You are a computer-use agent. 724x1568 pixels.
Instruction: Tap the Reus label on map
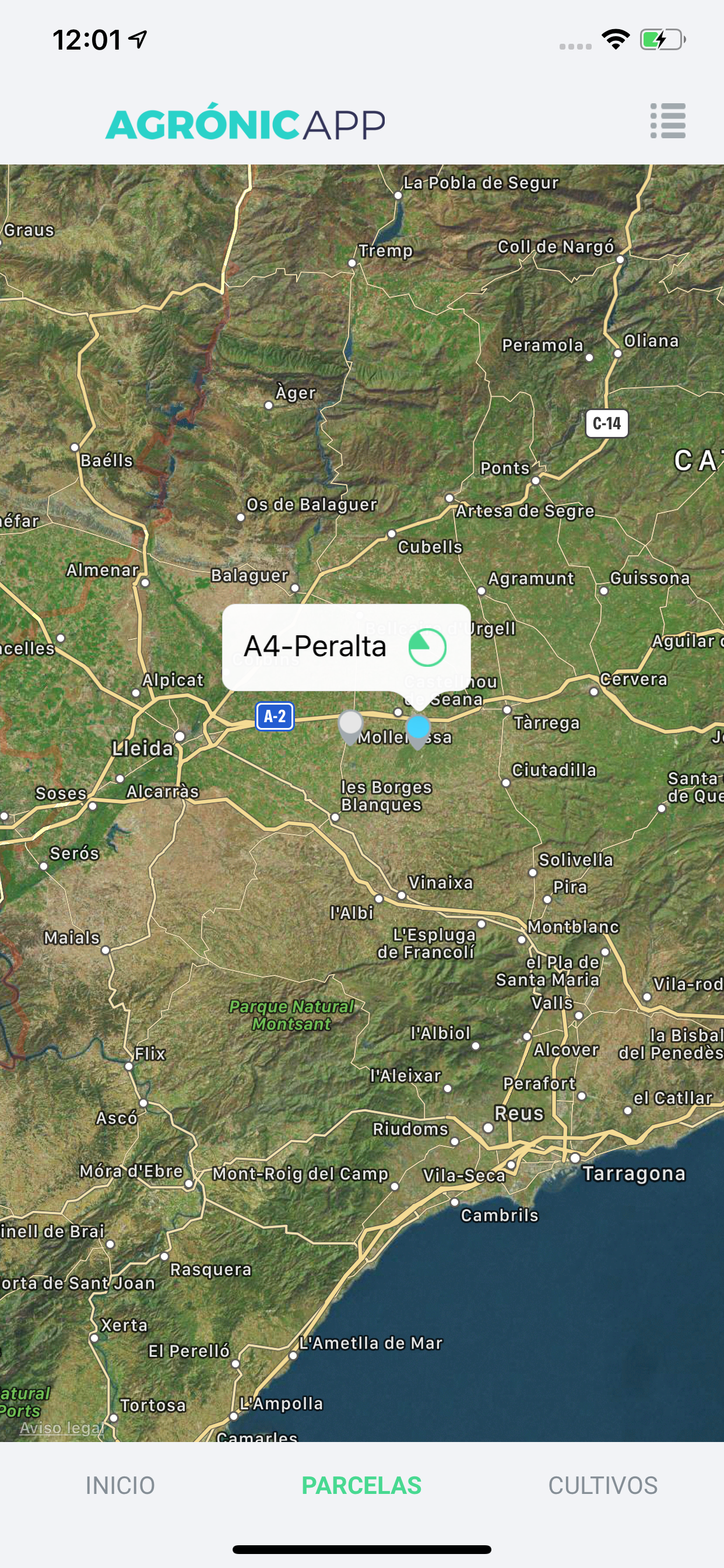(x=519, y=1114)
